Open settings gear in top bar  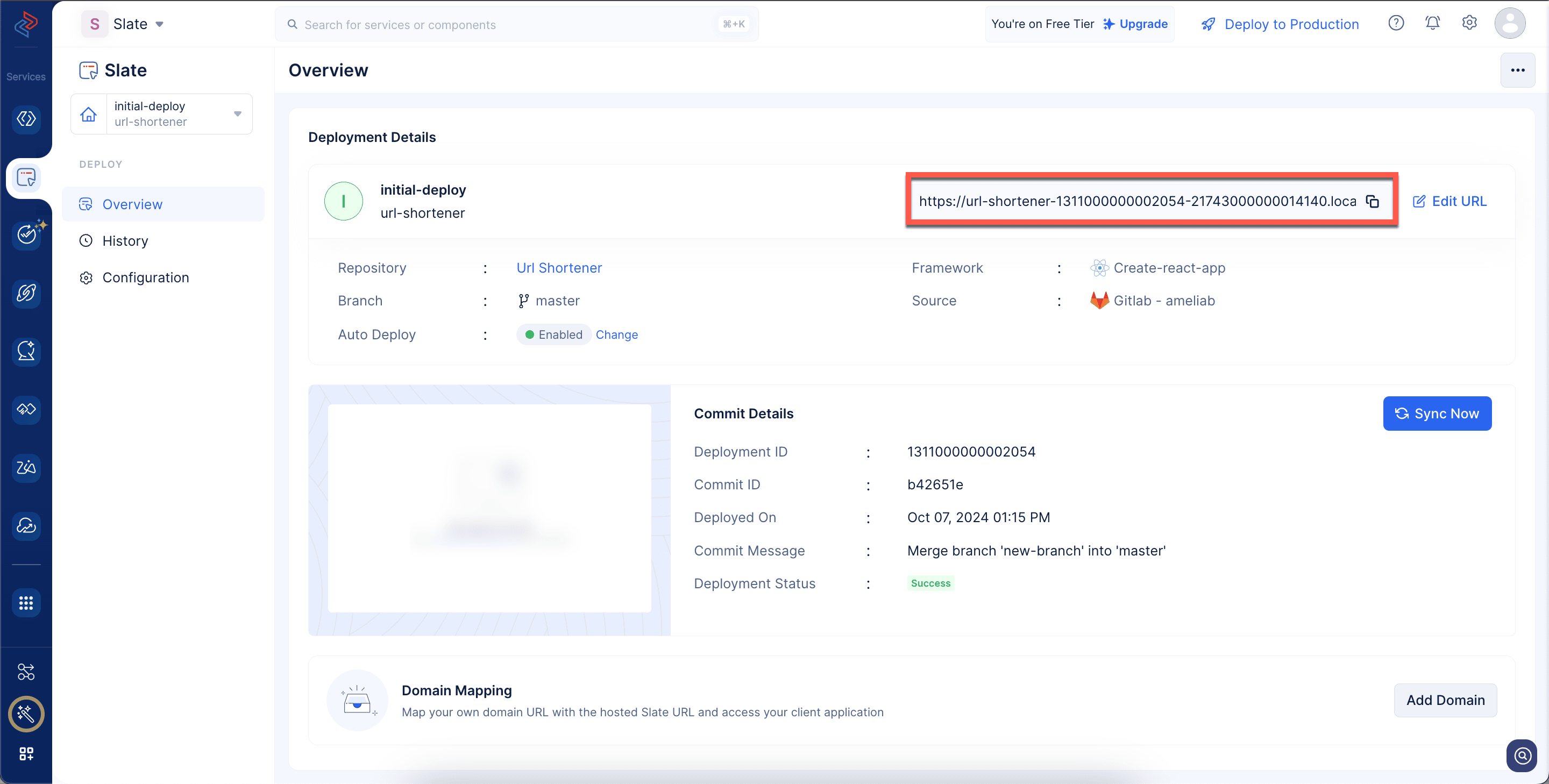click(x=1469, y=24)
